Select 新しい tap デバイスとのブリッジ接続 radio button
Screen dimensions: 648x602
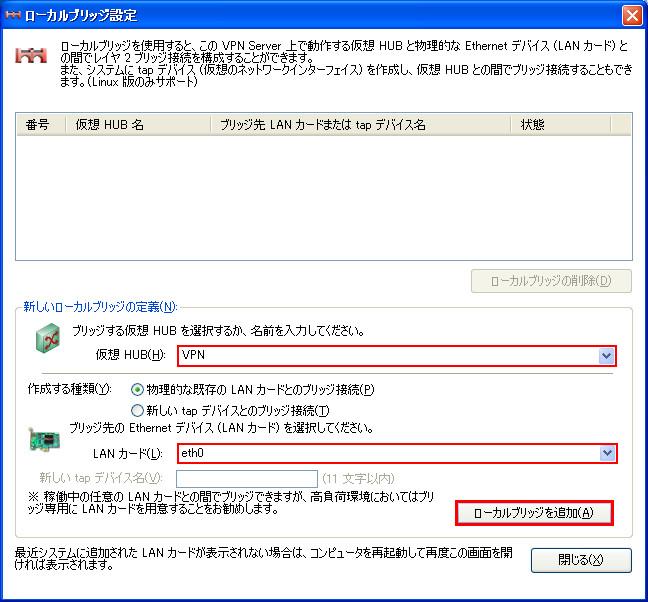click(137, 411)
